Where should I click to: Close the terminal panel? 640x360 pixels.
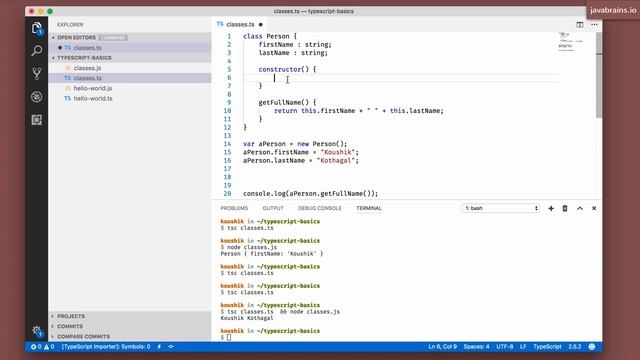click(594, 208)
